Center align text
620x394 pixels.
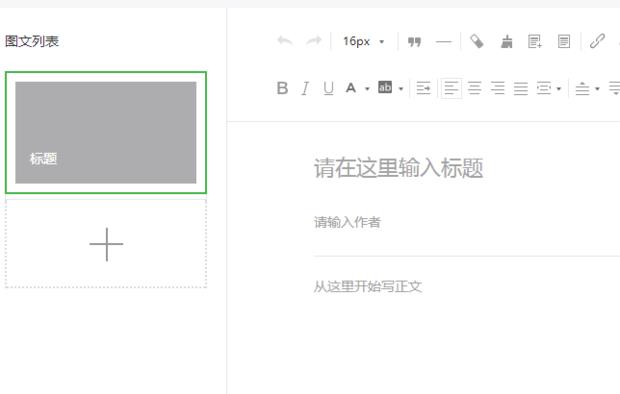click(474, 88)
